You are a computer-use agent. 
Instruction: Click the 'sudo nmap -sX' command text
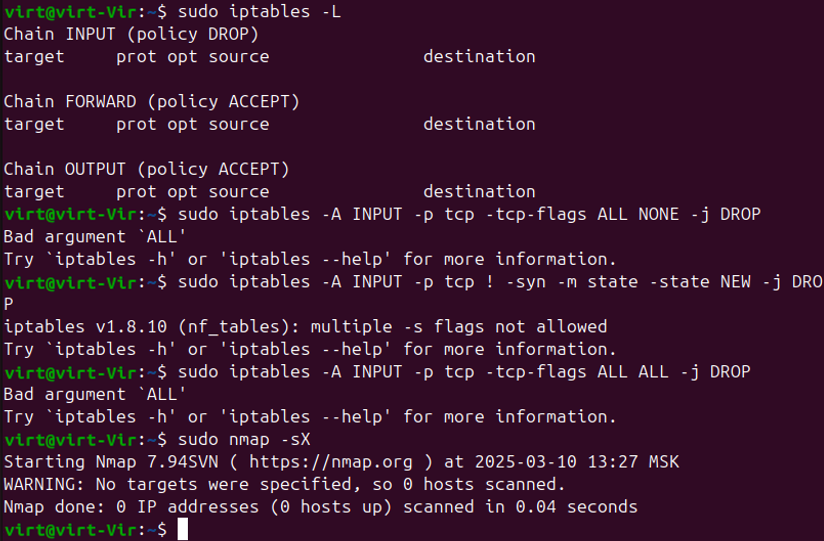point(244,439)
